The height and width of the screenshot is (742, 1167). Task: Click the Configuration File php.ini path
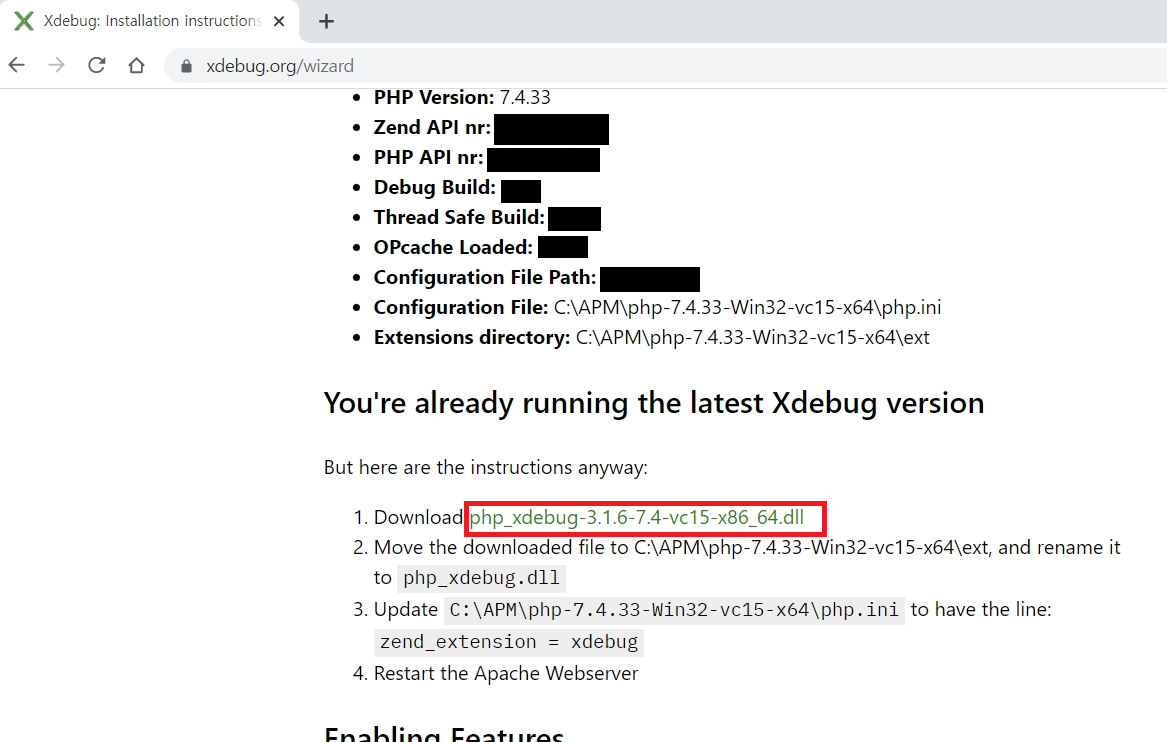click(747, 307)
